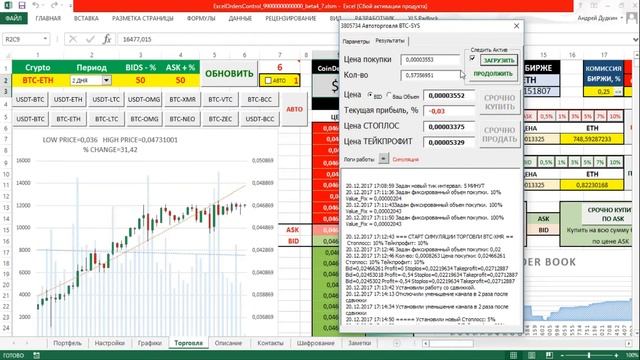Click sheet tab scroll left arrow

[13, 343]
